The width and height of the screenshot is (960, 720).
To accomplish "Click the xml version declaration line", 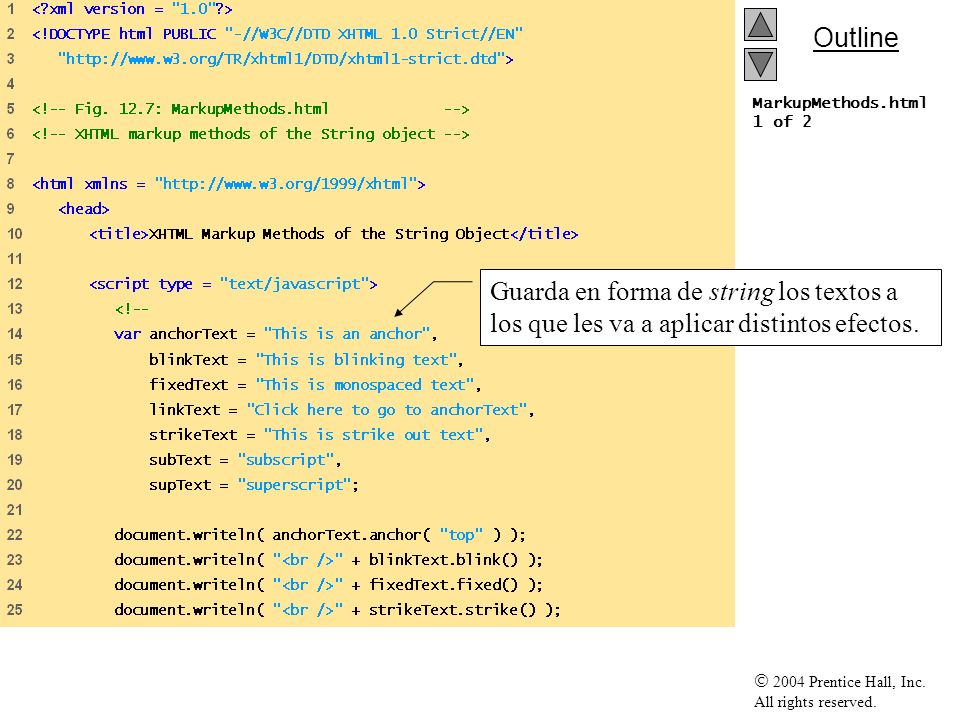I will click(132, 9).
